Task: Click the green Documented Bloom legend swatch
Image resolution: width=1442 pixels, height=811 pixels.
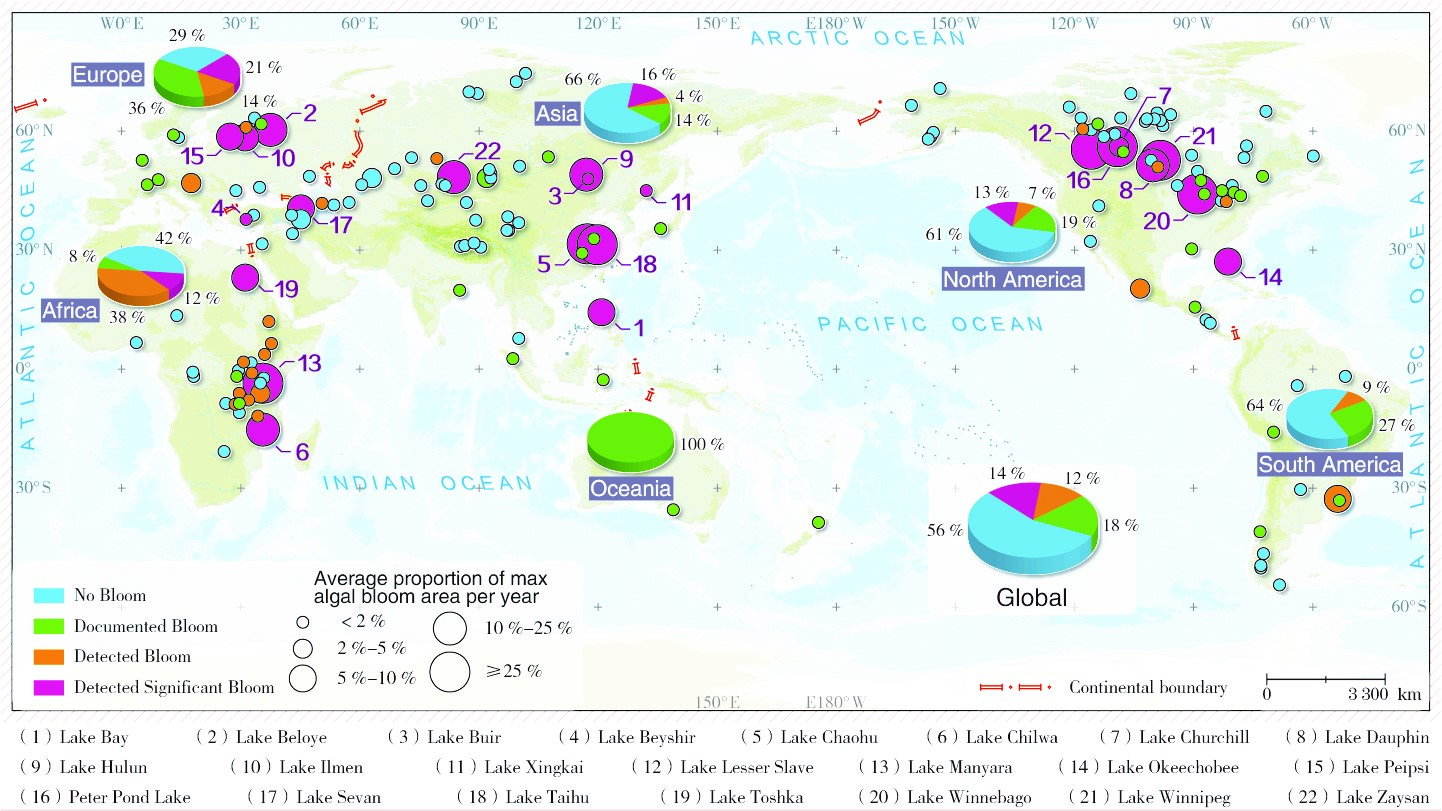Action: [48, 626]
